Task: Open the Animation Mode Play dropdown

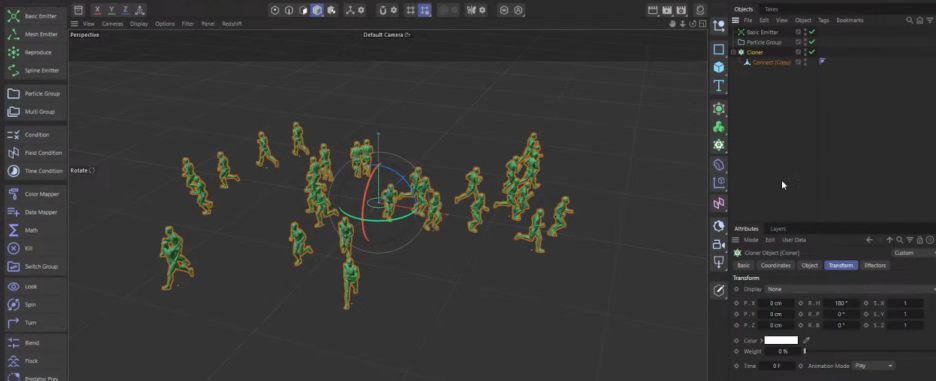Action: tap(874, 365)
